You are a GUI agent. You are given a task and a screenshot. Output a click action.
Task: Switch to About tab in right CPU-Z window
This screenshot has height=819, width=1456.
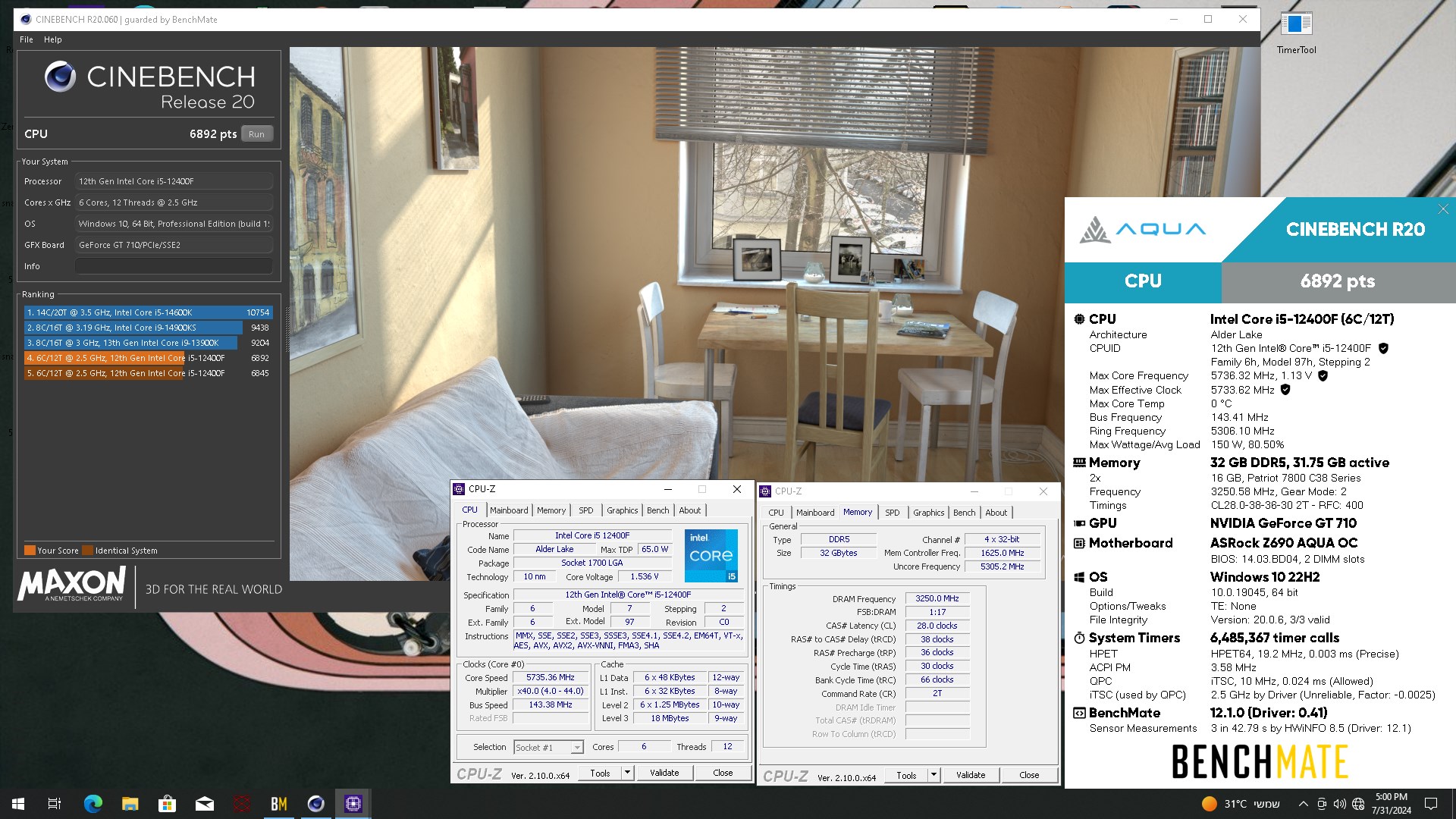click(996, 513)
